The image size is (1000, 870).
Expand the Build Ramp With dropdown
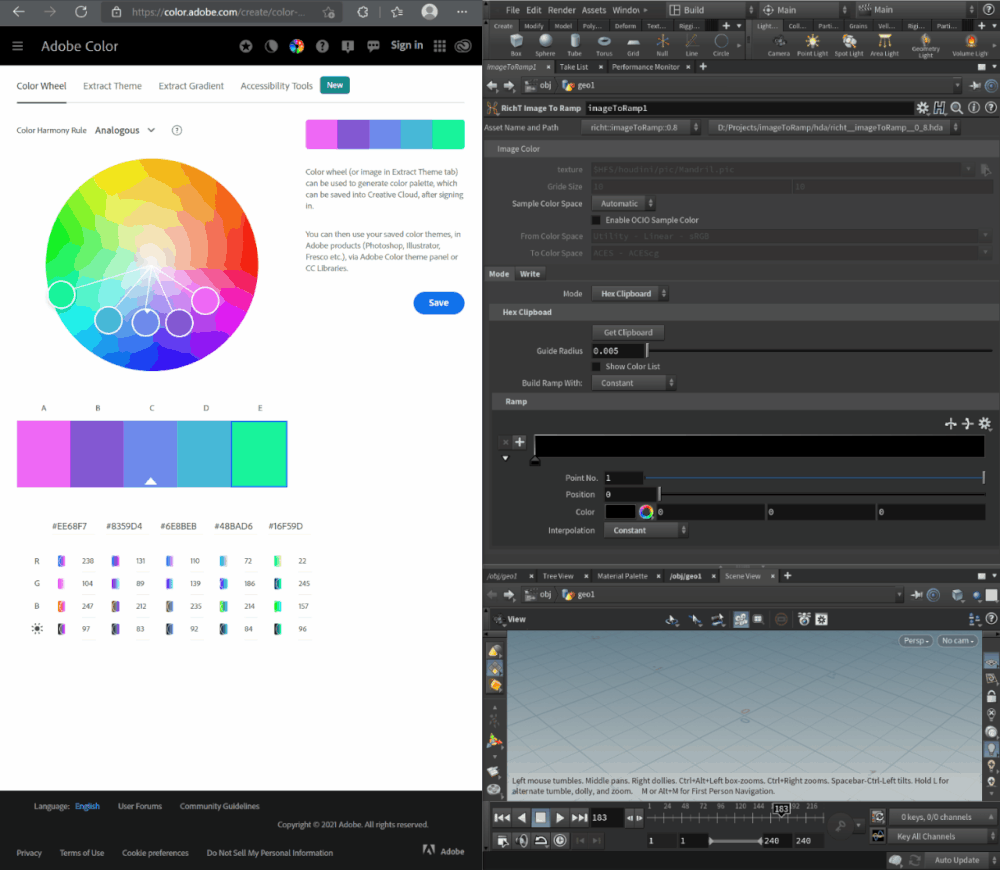tap(634, 383)
